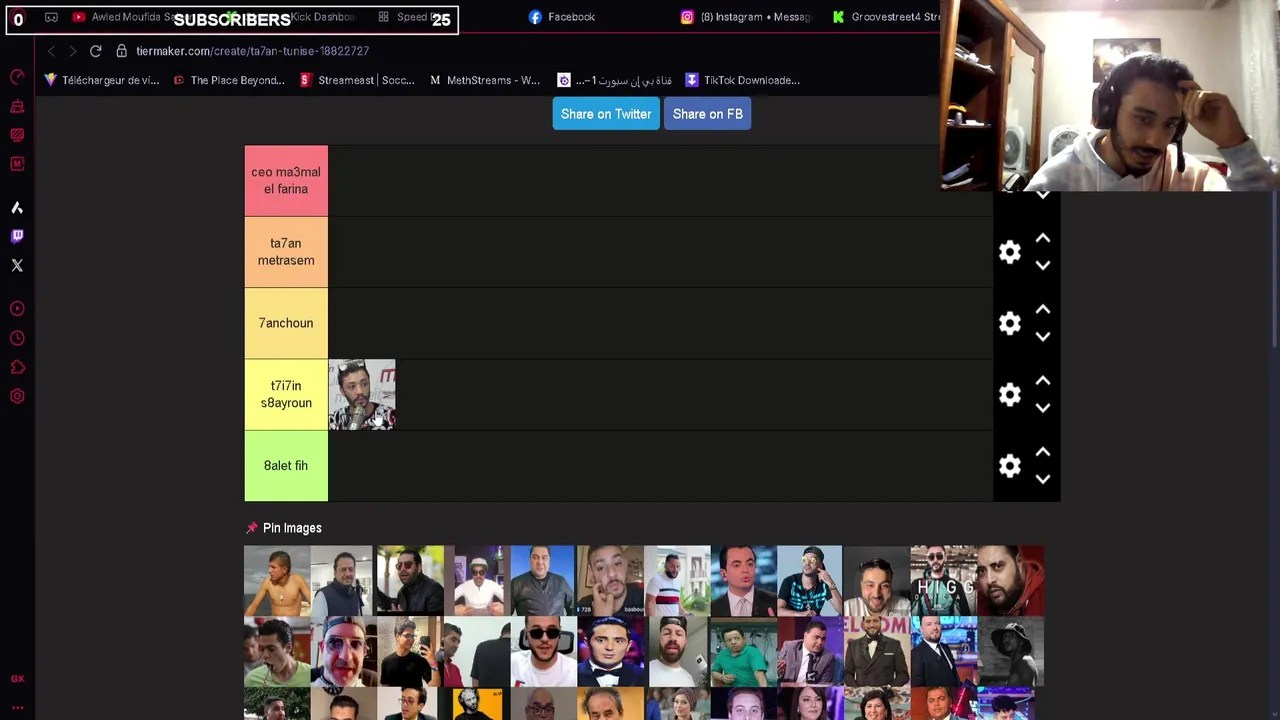The image size is (1280, 720).
Task: Select the man in red-white striped polo thumbnail
Action: (x=677, y=580)
